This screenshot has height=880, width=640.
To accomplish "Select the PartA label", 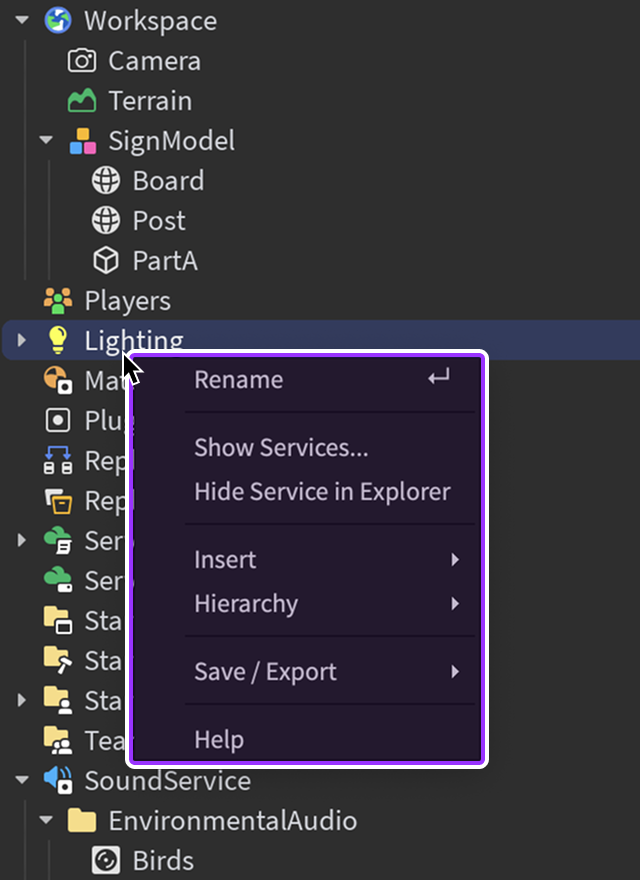I will click(165, 260).
